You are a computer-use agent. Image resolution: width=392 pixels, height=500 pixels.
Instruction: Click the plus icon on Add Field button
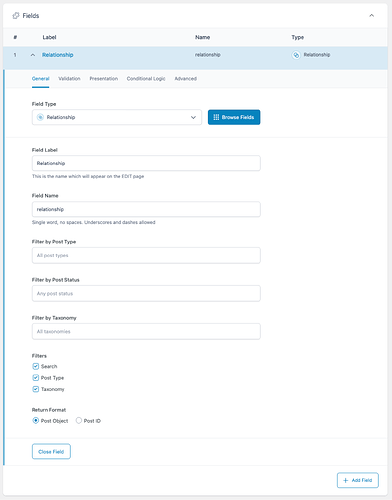tap(345, 480)
